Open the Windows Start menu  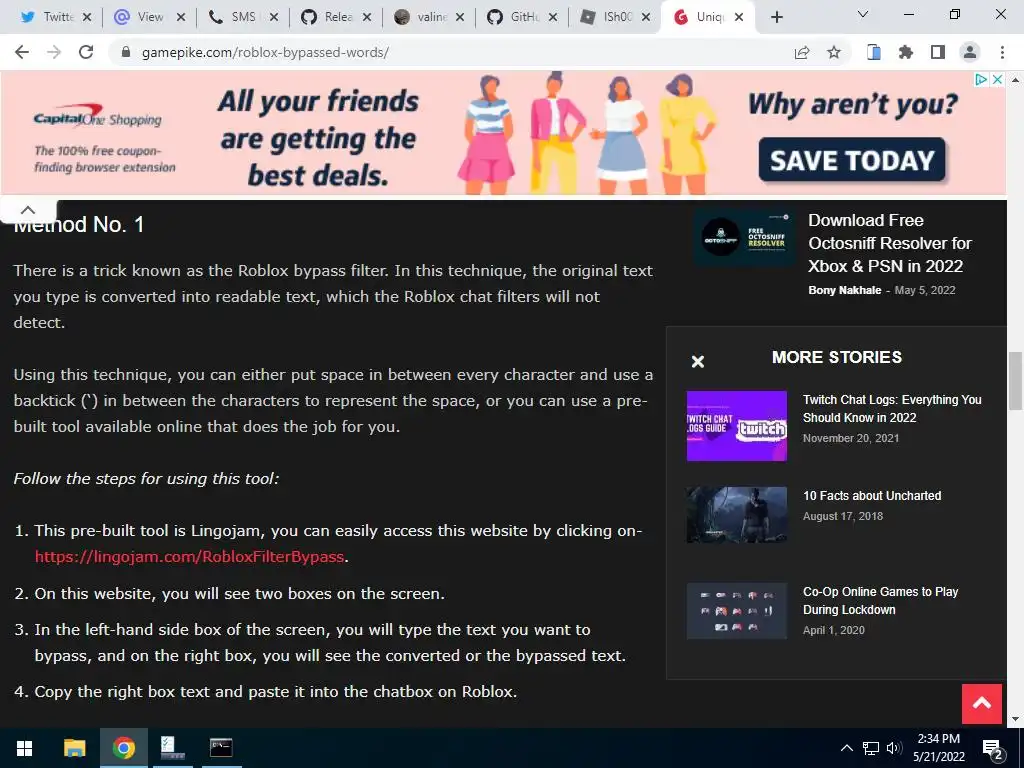point(24,748)
